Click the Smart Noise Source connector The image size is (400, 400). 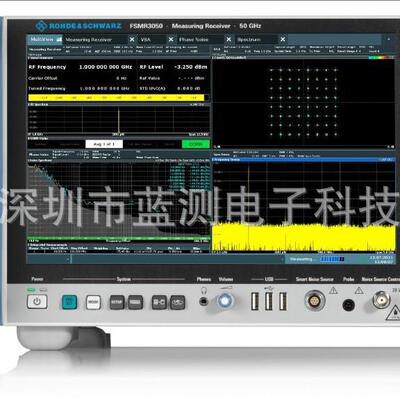click(315, 300)
